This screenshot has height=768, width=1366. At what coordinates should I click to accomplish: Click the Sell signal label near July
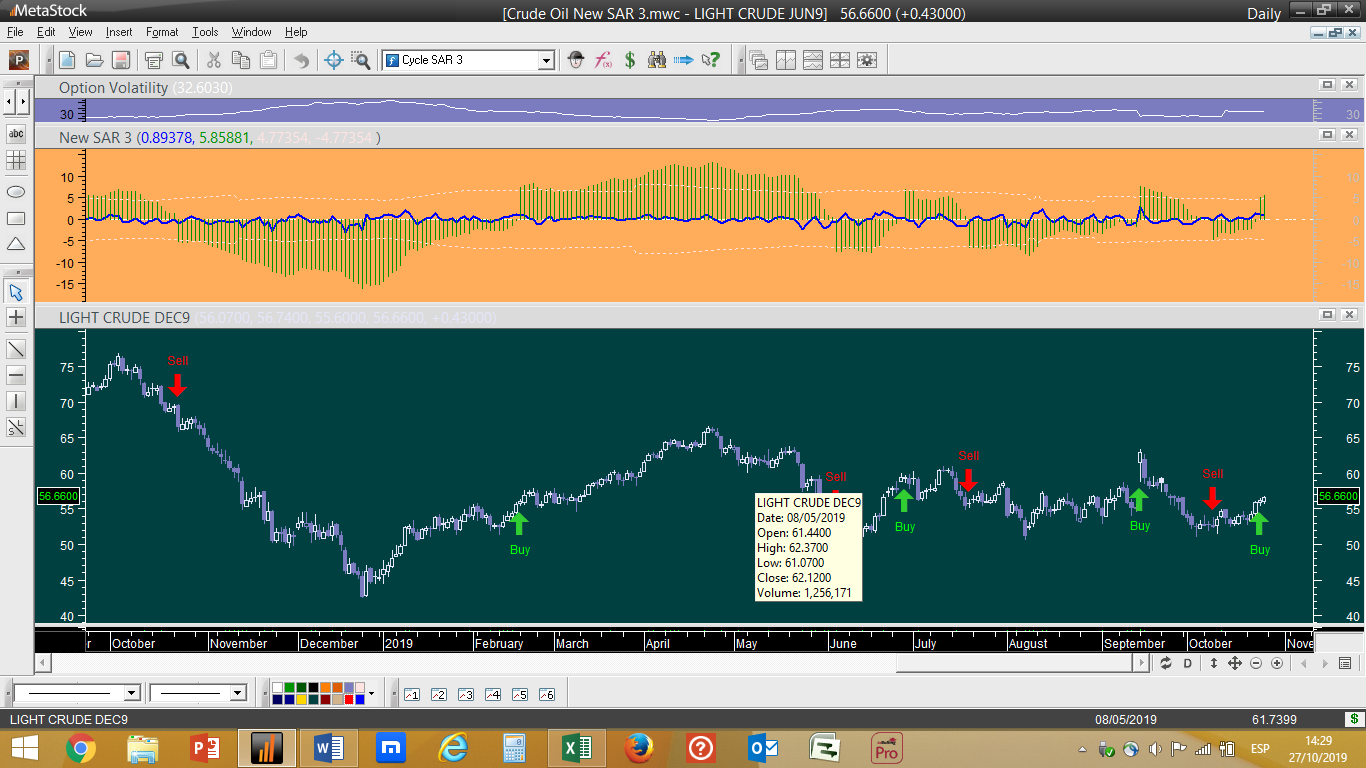968,456
